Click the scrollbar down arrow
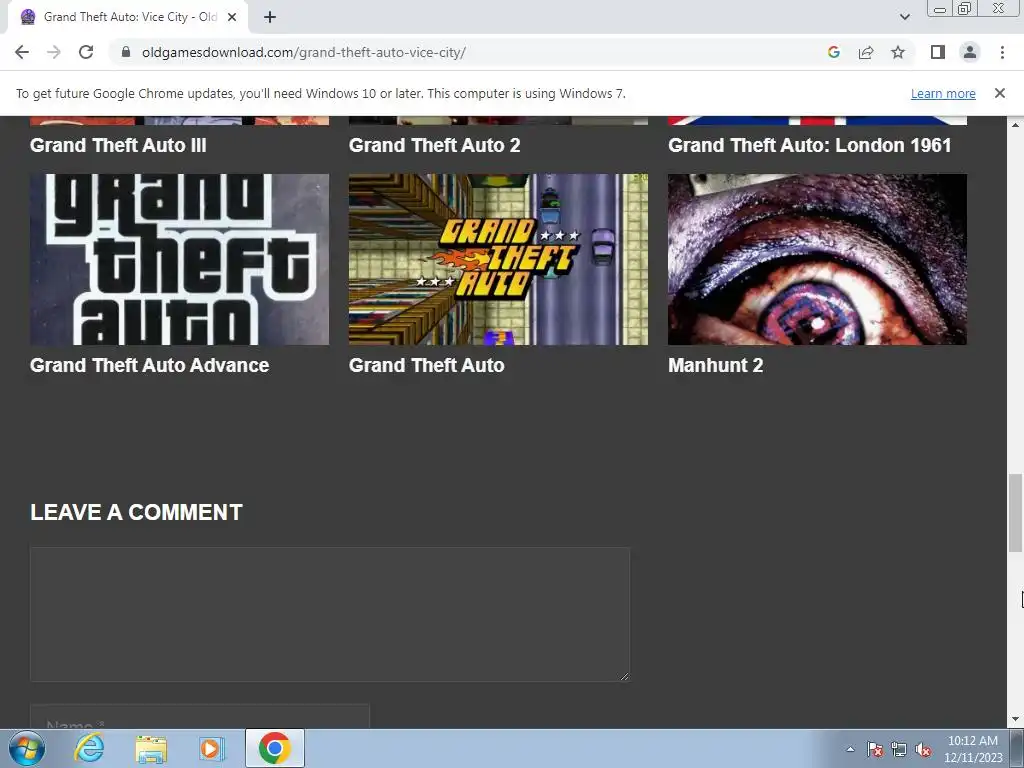 (x=1015, y=720)
